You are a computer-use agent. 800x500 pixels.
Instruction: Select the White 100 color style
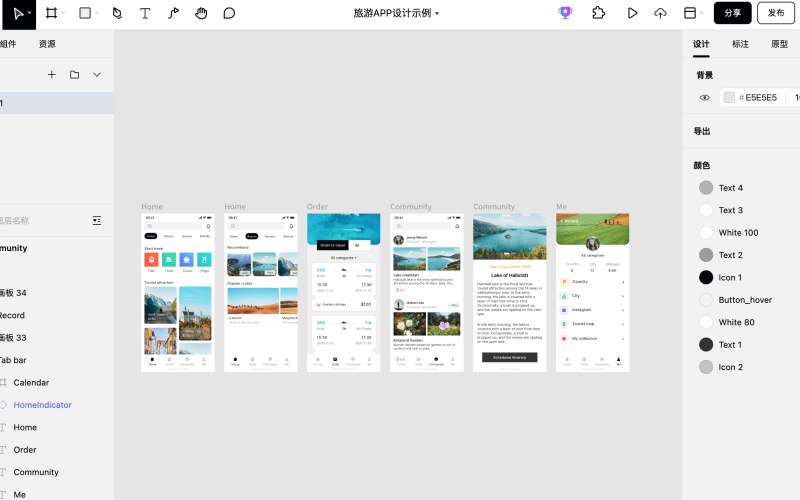coord(738,232)
